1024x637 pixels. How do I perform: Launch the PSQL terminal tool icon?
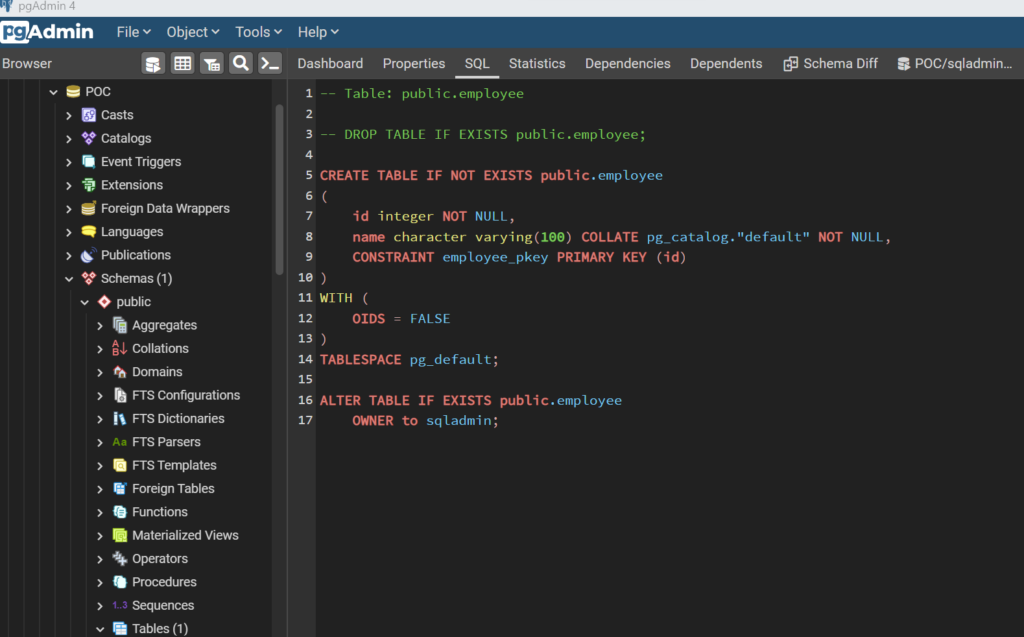(x=268, y=63)
